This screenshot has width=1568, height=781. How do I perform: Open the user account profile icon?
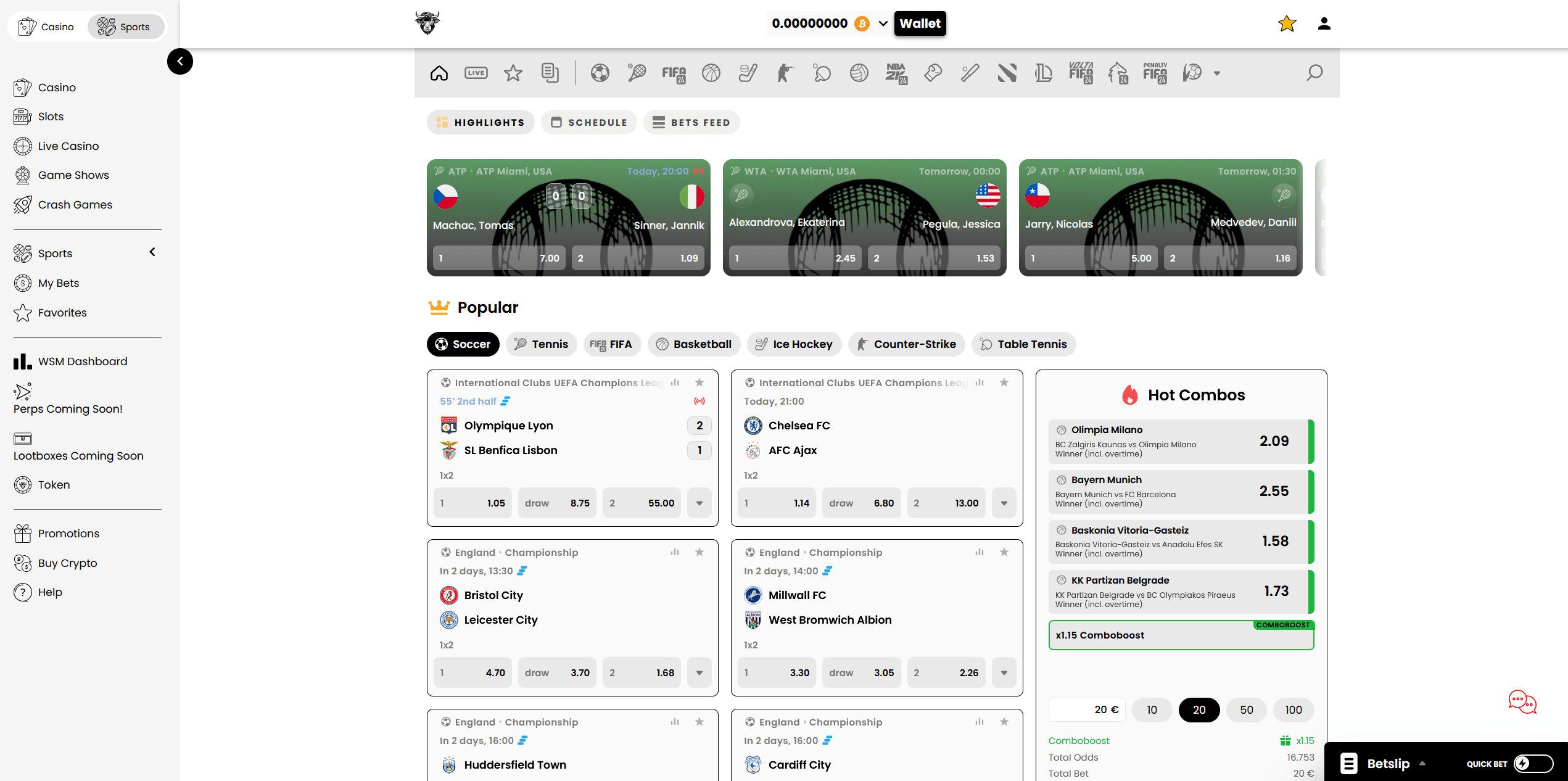coord(1324,24)
